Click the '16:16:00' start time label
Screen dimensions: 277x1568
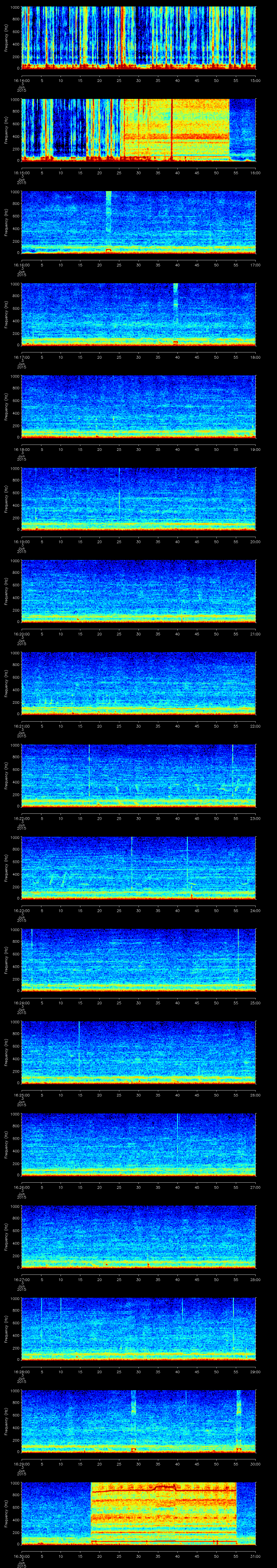tap(21, 265)
